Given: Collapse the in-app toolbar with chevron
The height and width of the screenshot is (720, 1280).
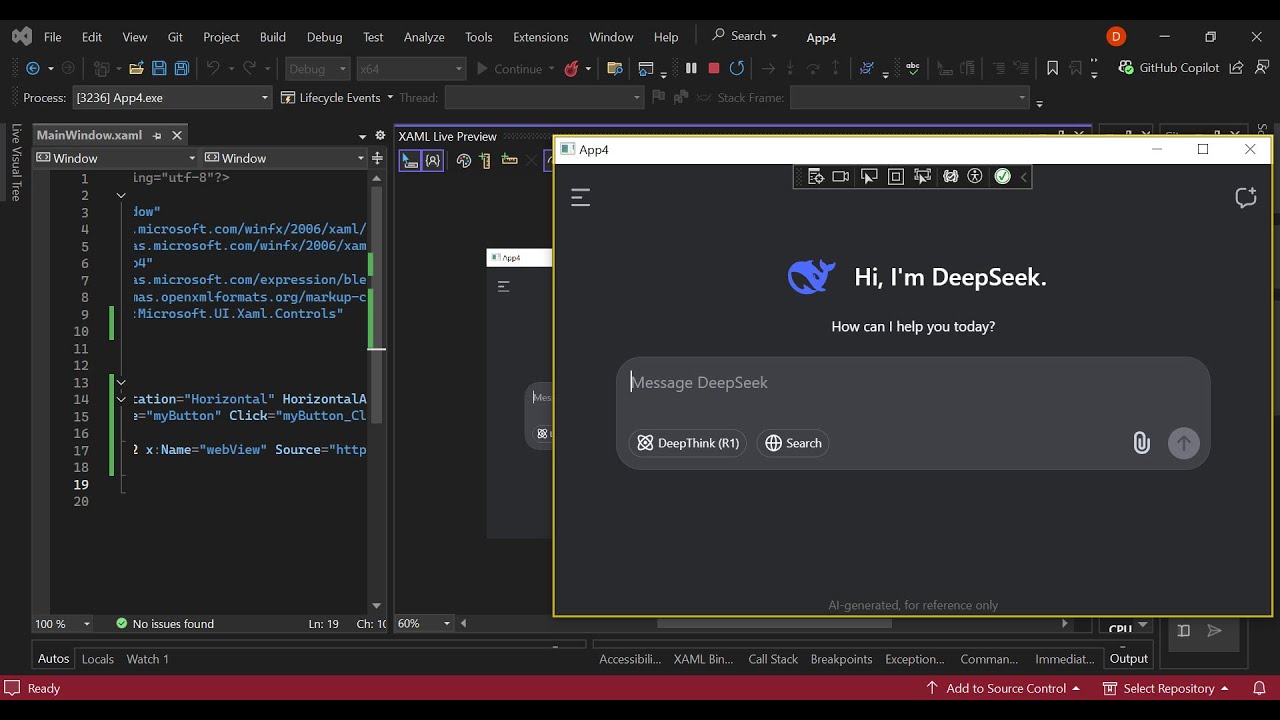Looking at the screenshot, I should tap(1024, 176).
